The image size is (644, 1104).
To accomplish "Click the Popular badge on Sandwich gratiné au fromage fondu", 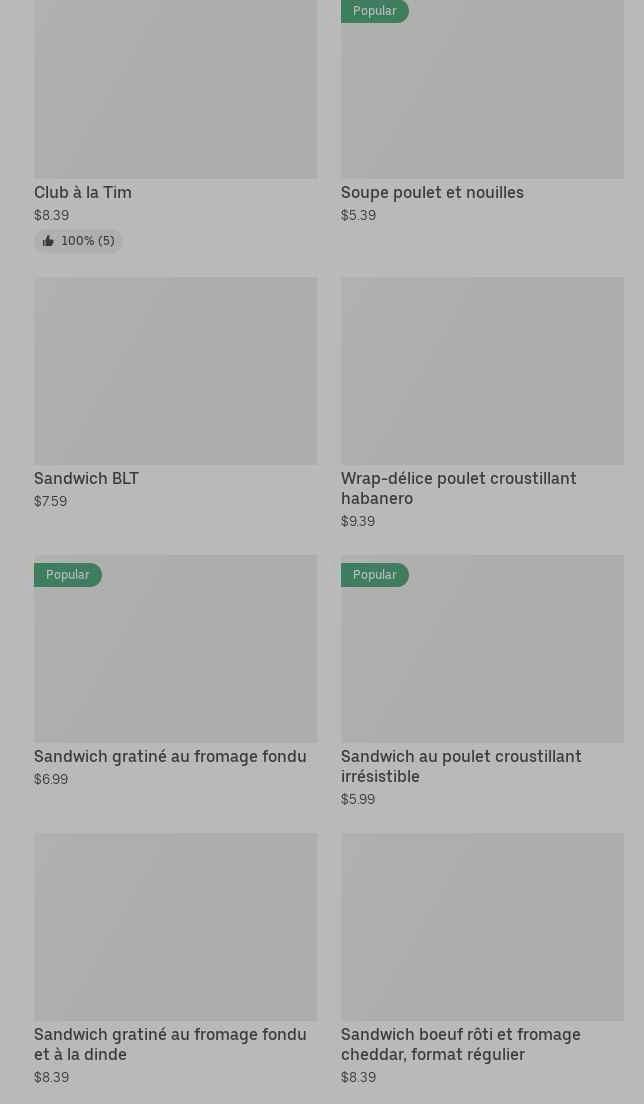I will (x=68, y=575).
